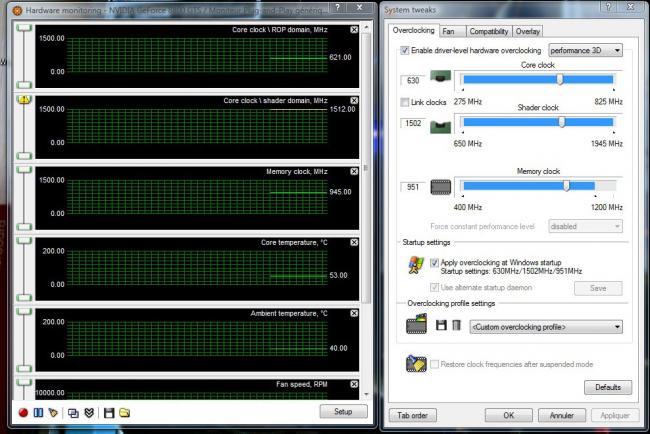The image size is (650, 434).
Task: Open the Custom overclocking profile dropdown
Action: (x=546, y=327)
